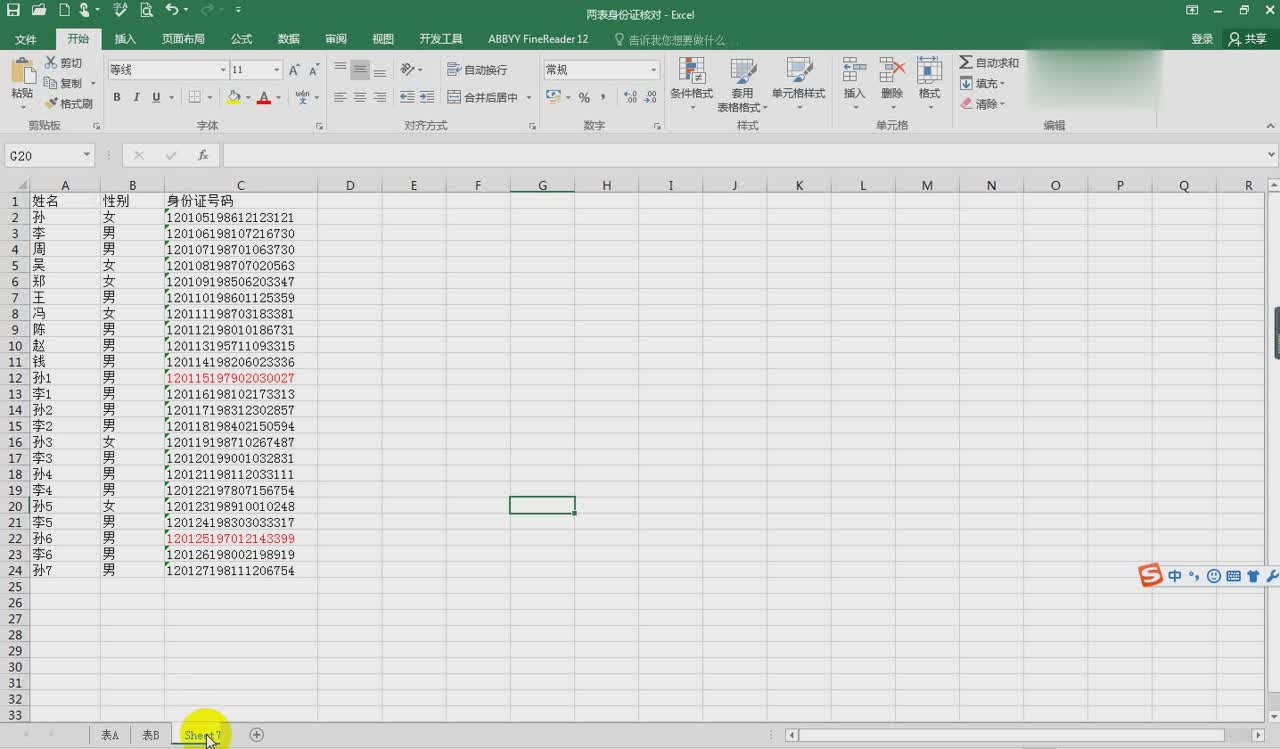This screenshot has height=749, width=1280.
Task: Switch to Formulas (公式) tab
Action: [241, 39]
